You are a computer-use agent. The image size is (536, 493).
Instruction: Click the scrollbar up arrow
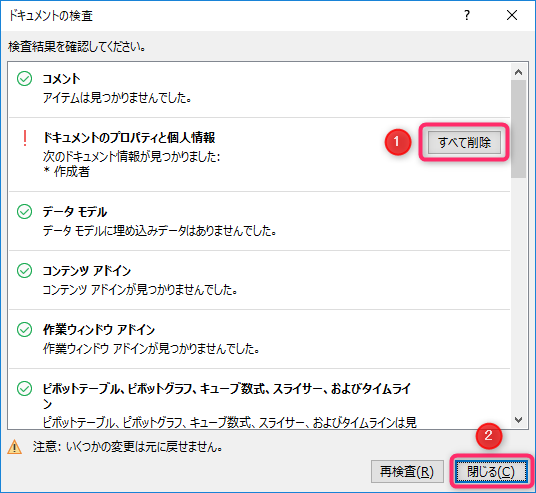(x=519, y=72)
